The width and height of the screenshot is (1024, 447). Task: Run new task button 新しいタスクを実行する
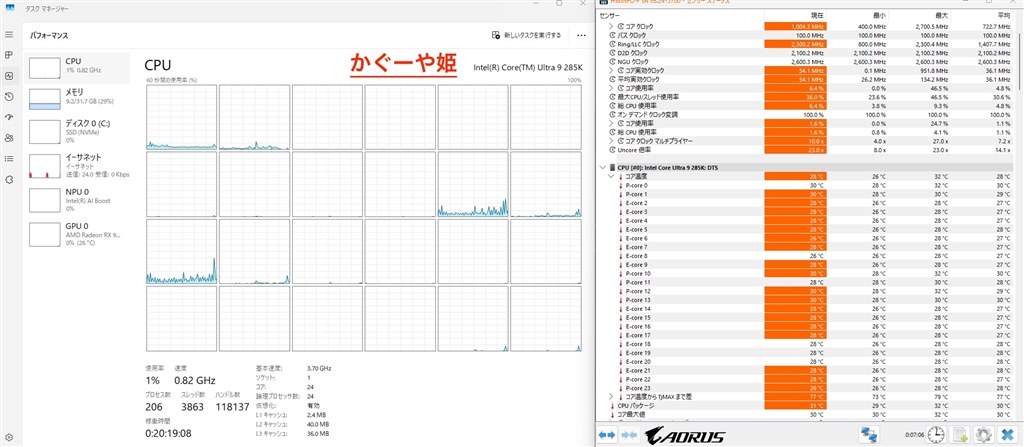(x=526, y=35)
